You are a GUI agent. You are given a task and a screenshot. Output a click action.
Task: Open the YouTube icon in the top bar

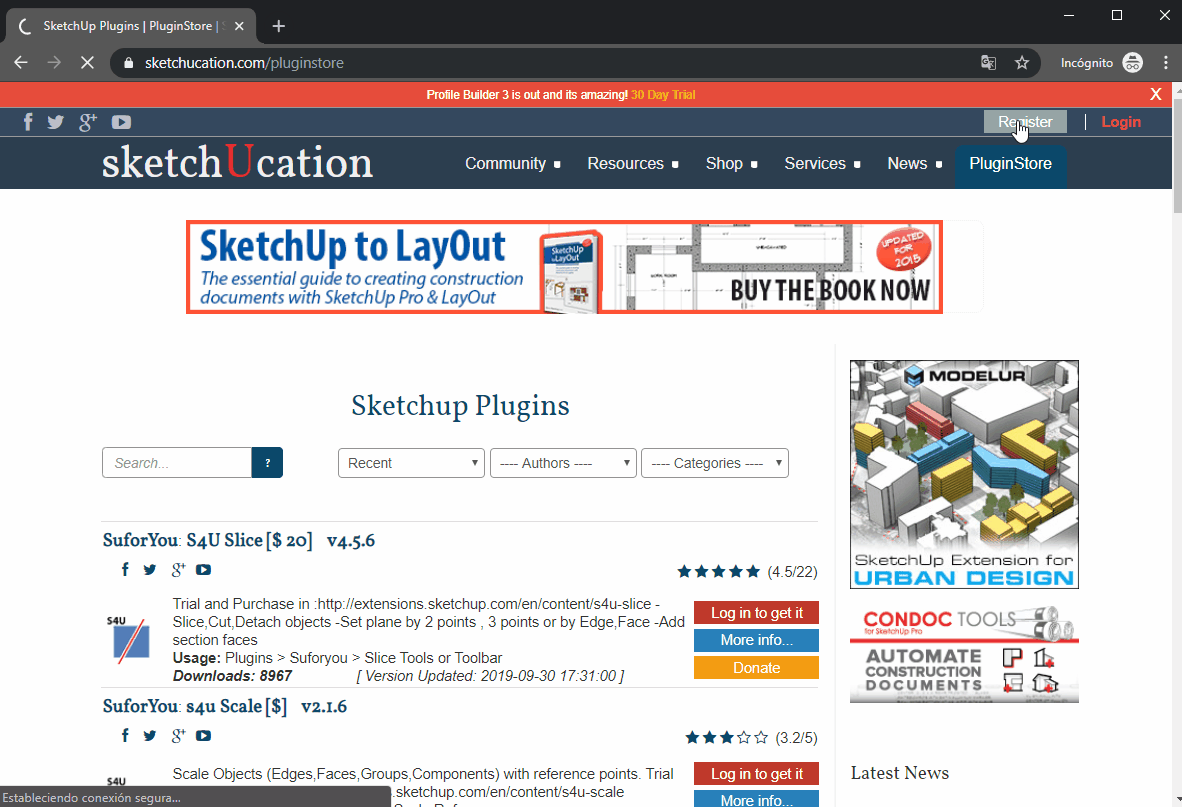click(121, 122)
